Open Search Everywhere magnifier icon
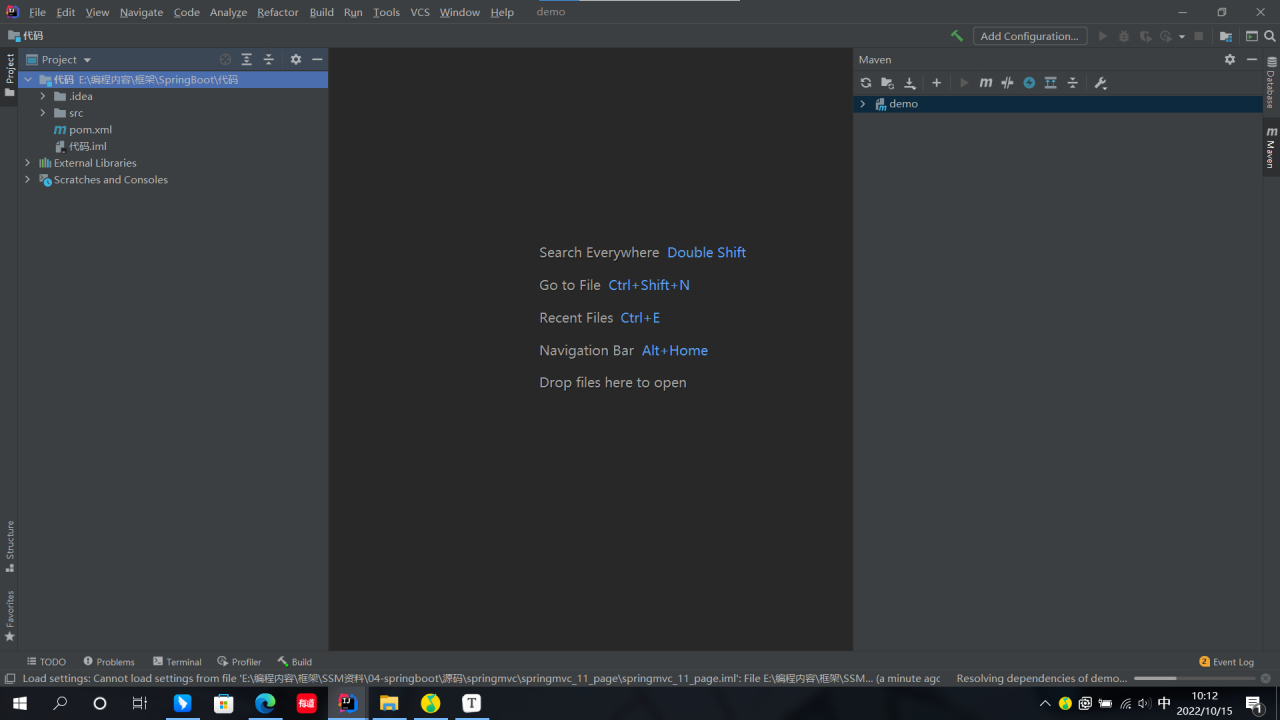The width and height of the screenshot is (1280, 720). [1271, 36]
